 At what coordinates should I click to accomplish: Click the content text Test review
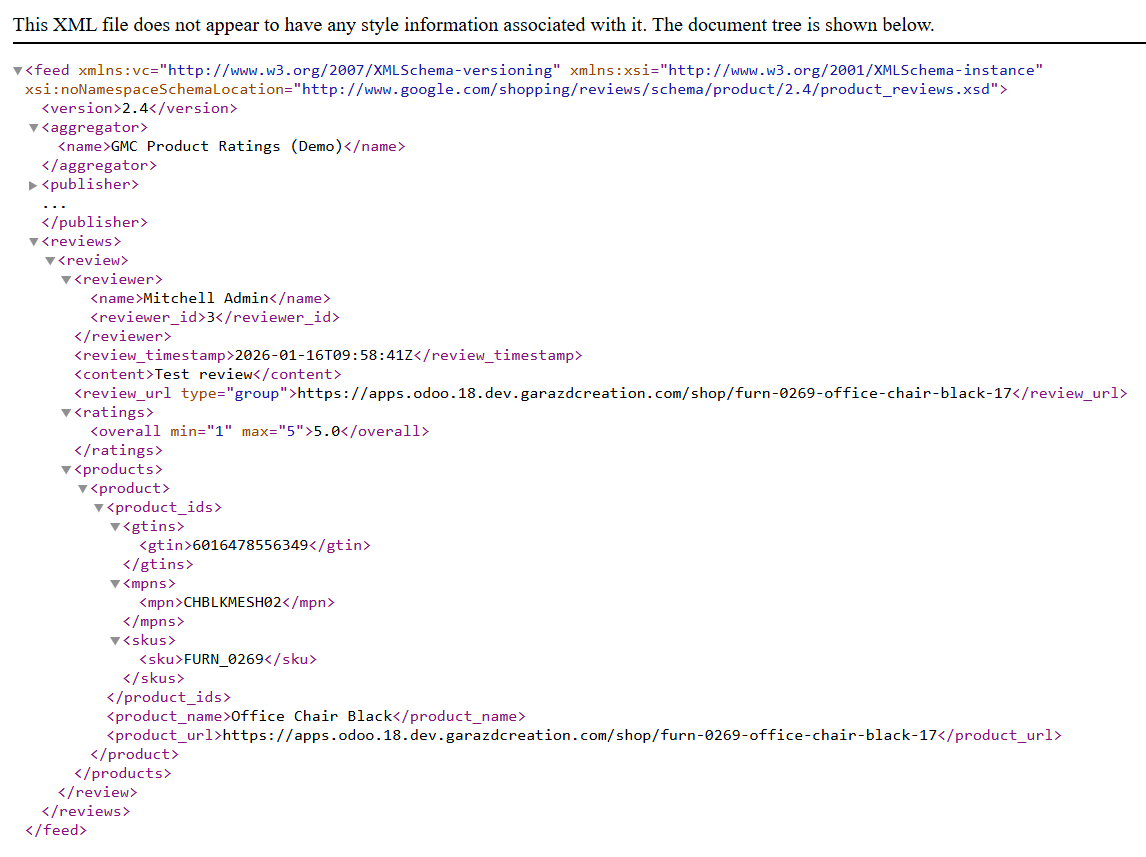(x=204, y=374)
